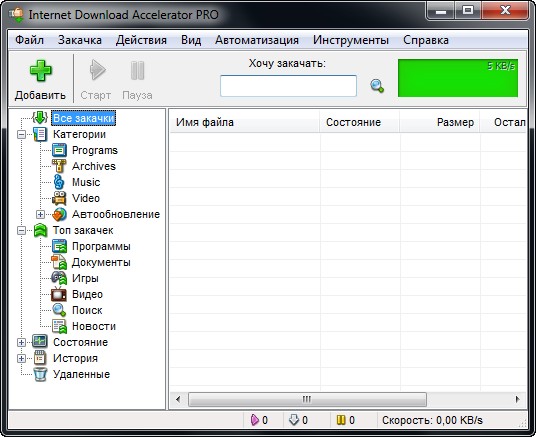The width and height of the screenshot is (536, 437).
Task: Click the application icon in title bar
Action: pyautogui.click(x=16, y=14)
